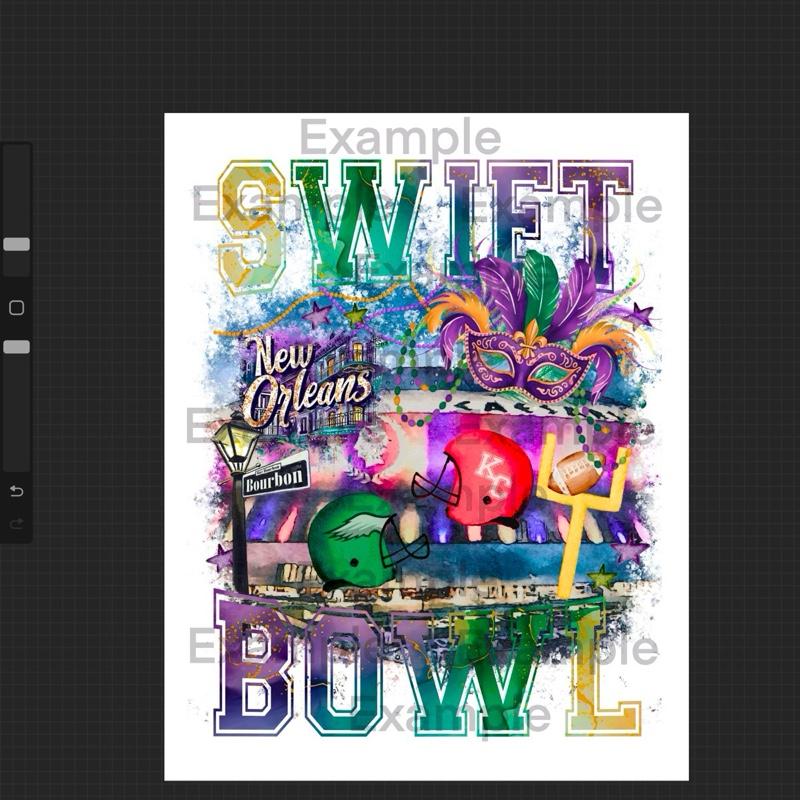
Task: Tap the redo arrow in the sidebar
Action: [x=16, y=524]
